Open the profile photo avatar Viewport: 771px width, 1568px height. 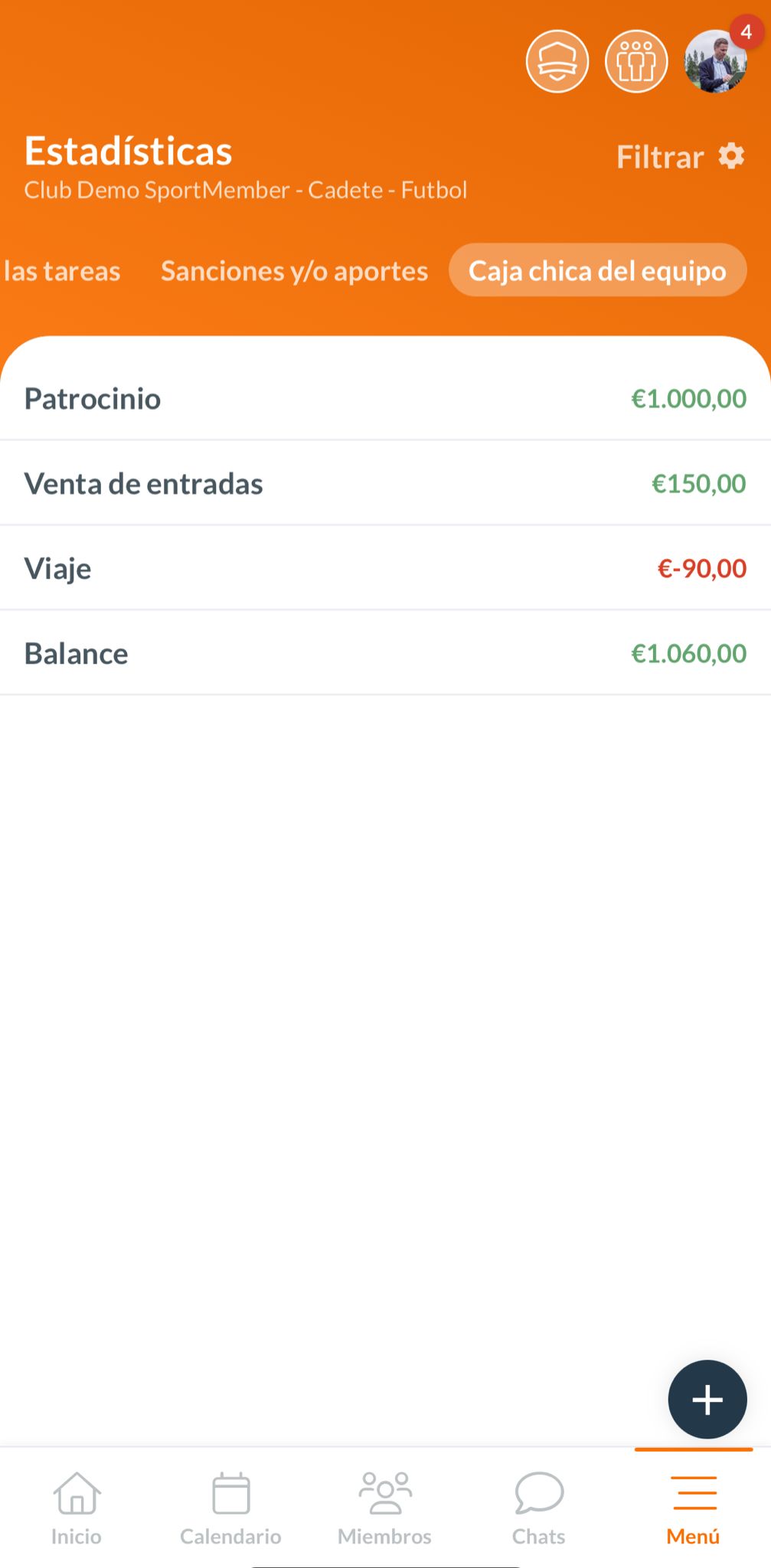pos(715,62)
